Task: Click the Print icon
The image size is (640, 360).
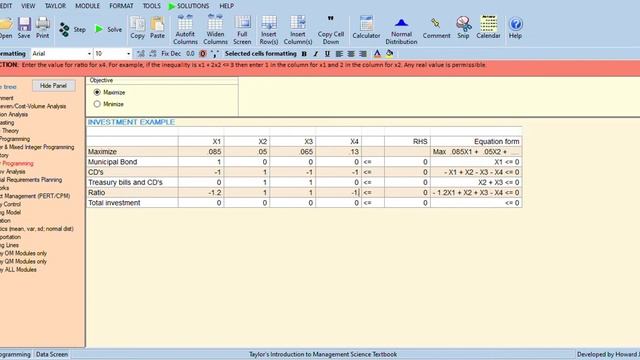Action: [42, 28]
